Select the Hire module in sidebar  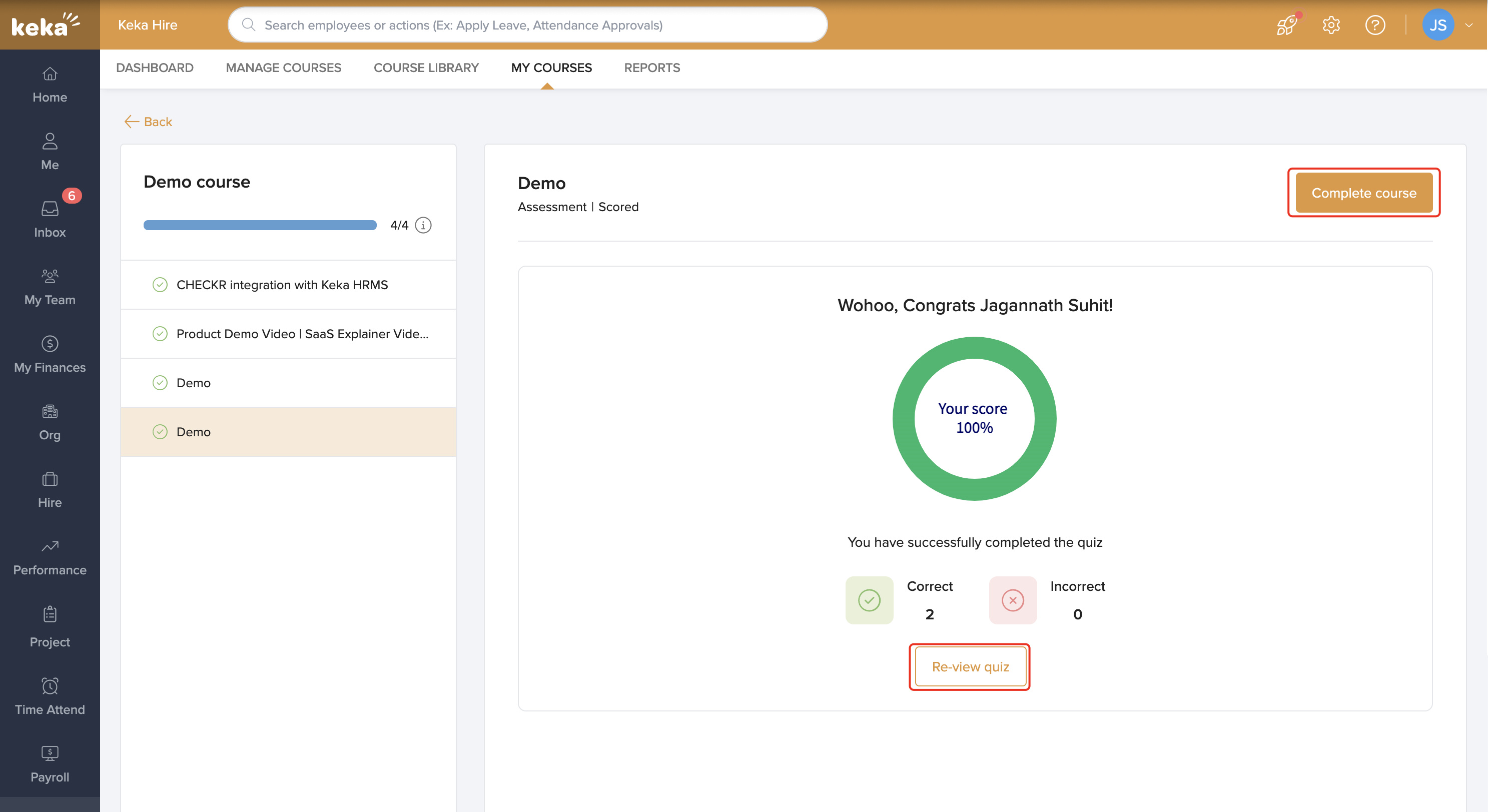pos(49,490)
